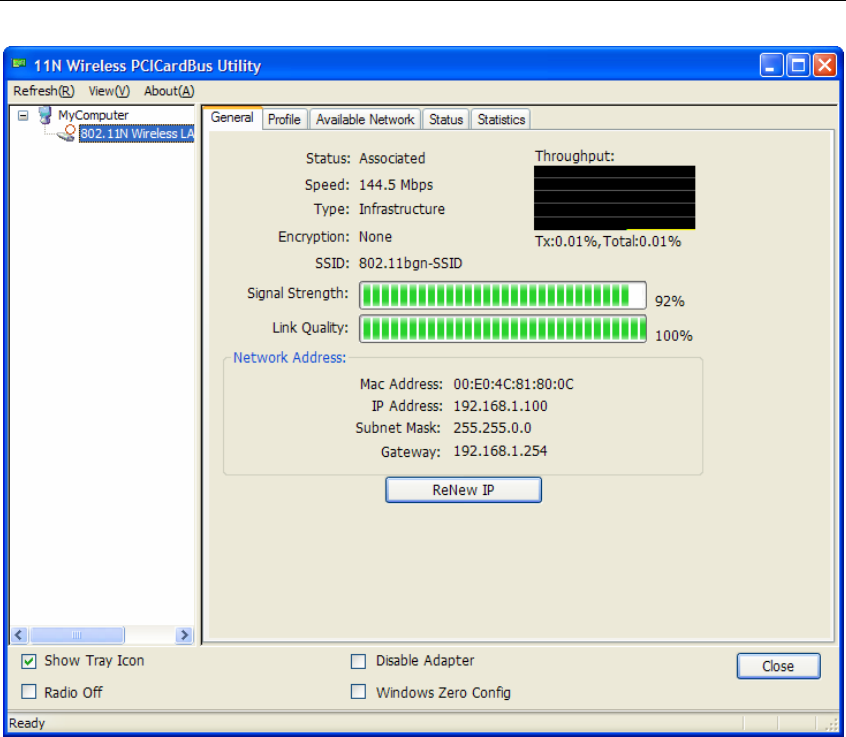Switch to the Status tab
This screenshot has height=737, width=846.
(x=446, y=119)
